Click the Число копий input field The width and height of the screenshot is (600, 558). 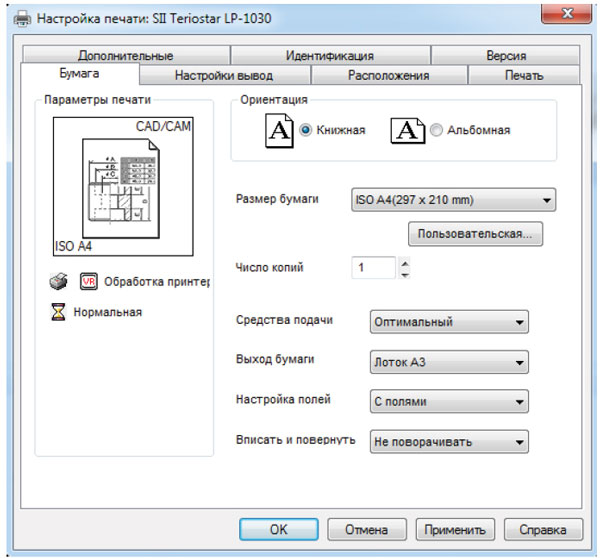coord(373,268)
